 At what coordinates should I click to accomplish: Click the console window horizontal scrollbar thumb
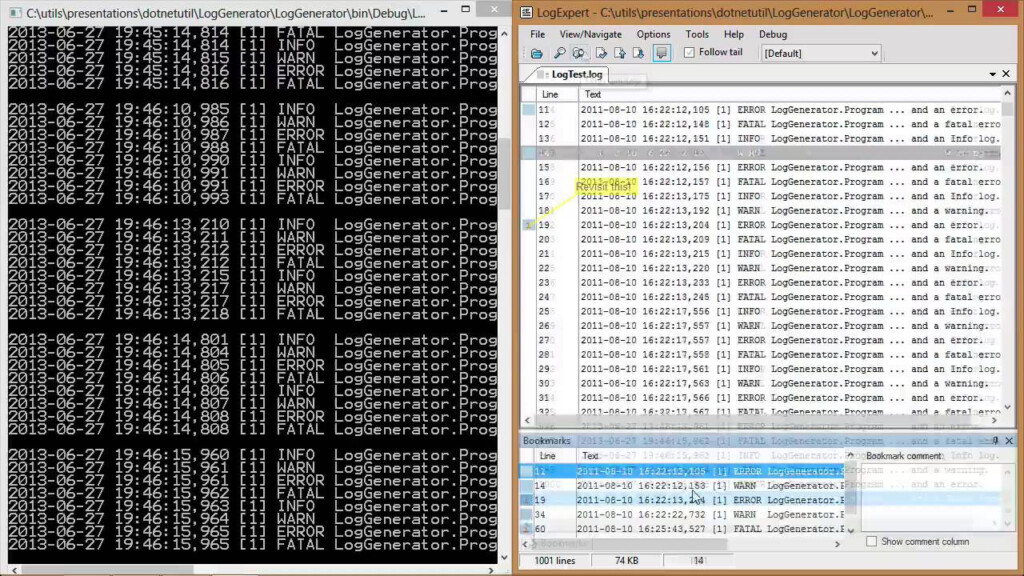tap(106, 570)
